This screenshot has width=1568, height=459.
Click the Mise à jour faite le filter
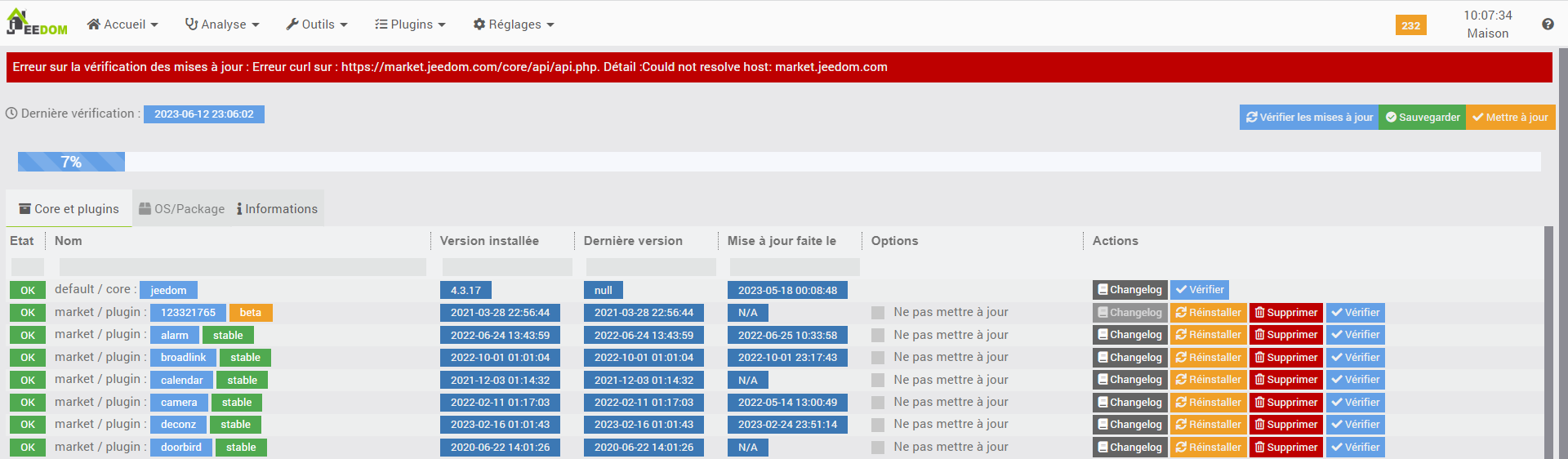coord(795,267)
